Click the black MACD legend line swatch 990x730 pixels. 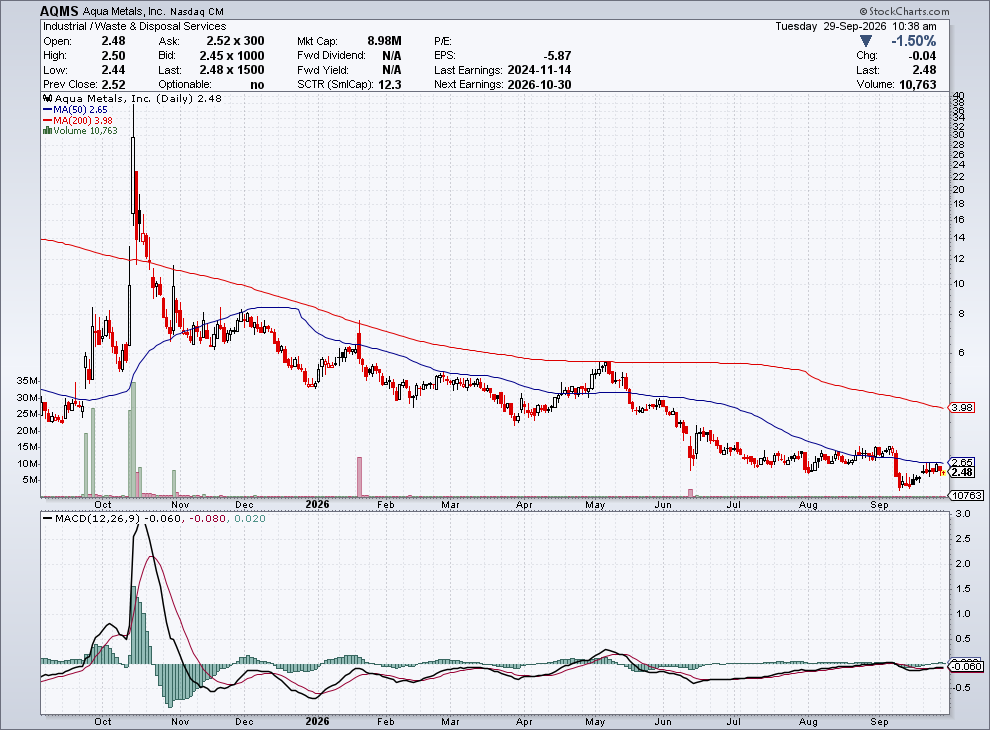click(x=47, y=518)
